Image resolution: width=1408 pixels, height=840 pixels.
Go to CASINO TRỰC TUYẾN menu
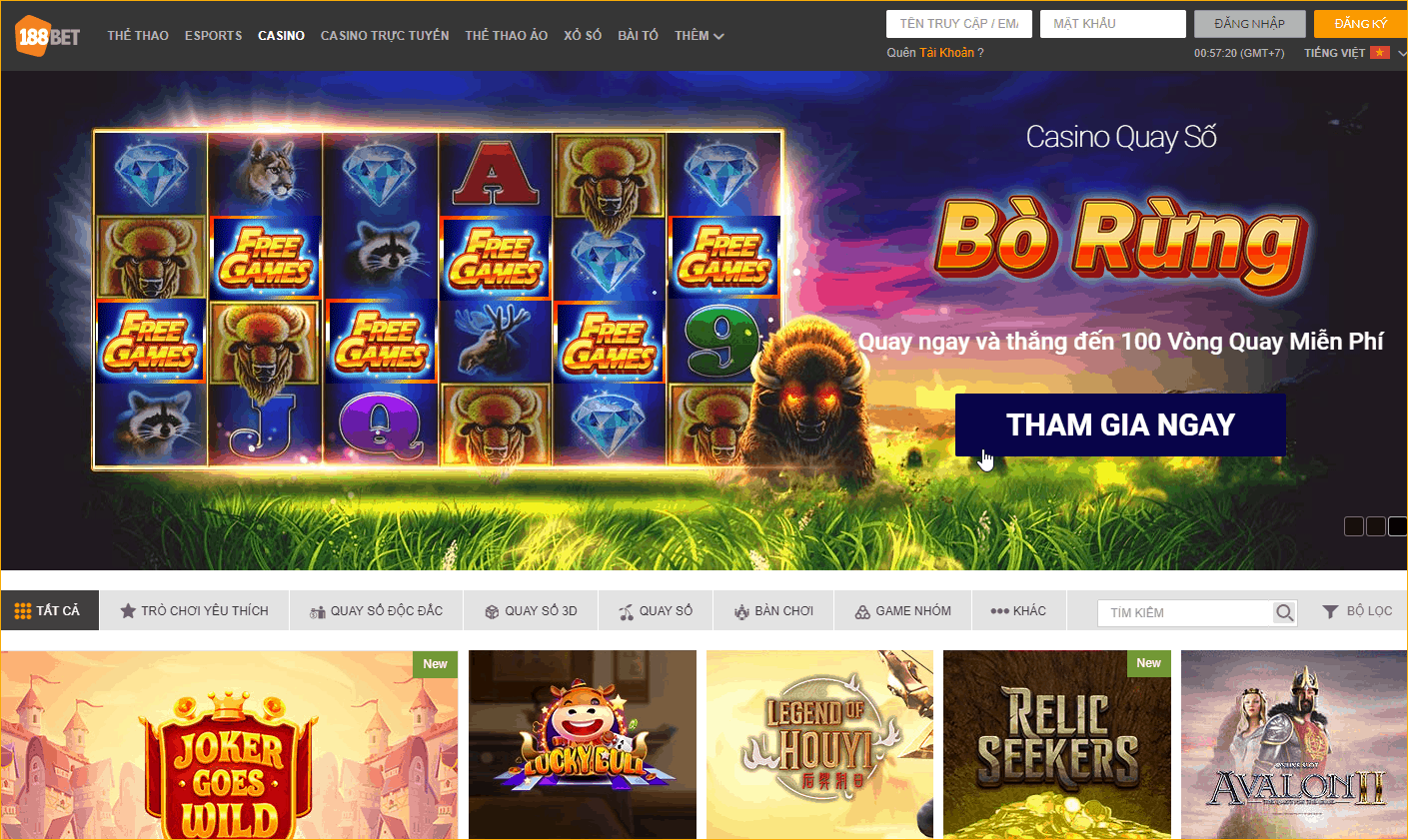pyautogui.click(x=385, y=36)
